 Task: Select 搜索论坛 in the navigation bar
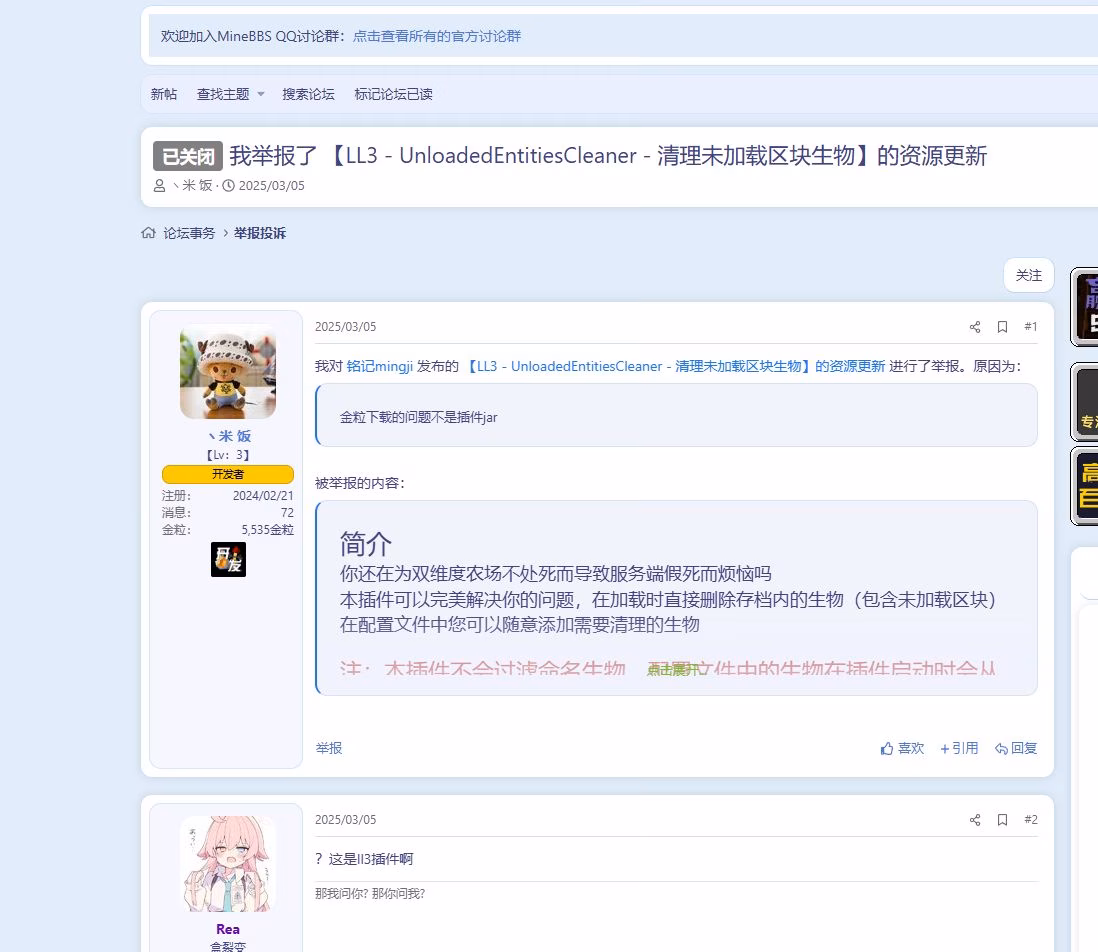click(308, 94)
